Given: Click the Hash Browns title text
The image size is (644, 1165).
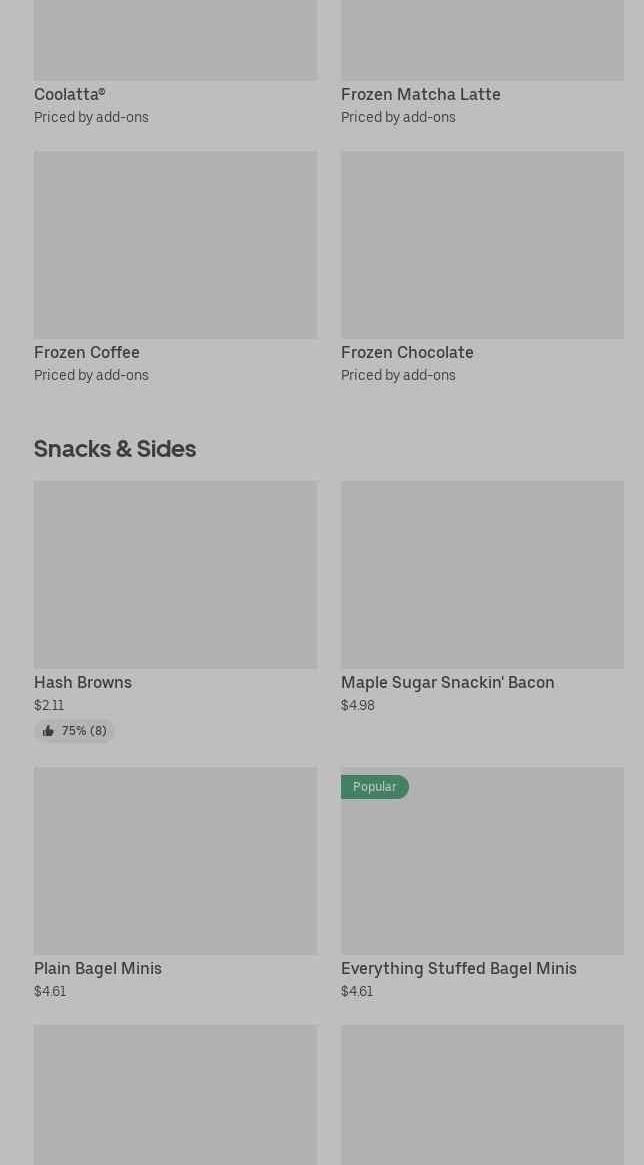Looking at the screenshot, I should [83, 682].
